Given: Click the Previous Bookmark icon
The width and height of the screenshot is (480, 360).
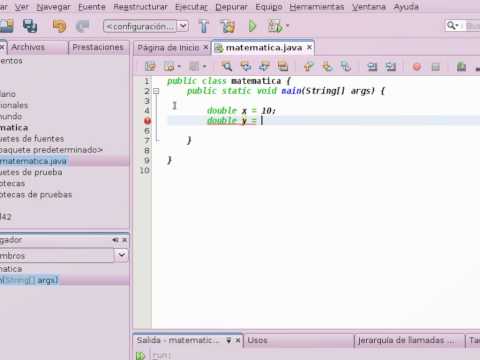Looking at the screenshot, I should tap(309, 67).
